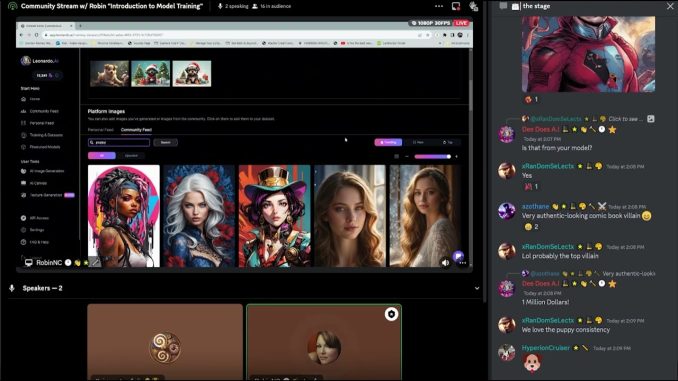Expand the browser bookmarks overflow arrow
This screenshot has height=381, width=678.
click(x=440, y=43)
